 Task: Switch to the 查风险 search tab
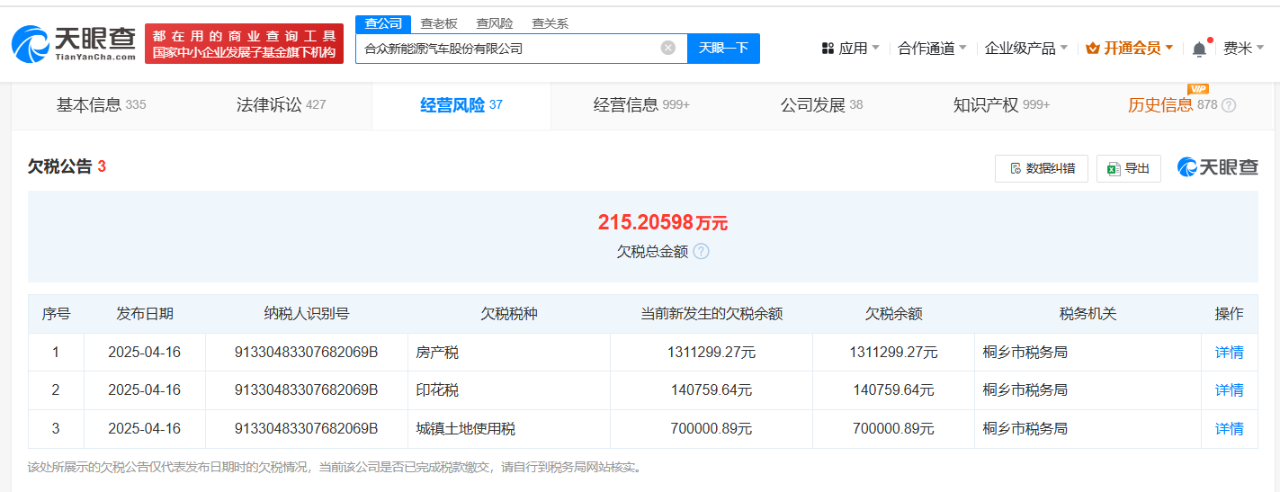(x=494, y=23)
